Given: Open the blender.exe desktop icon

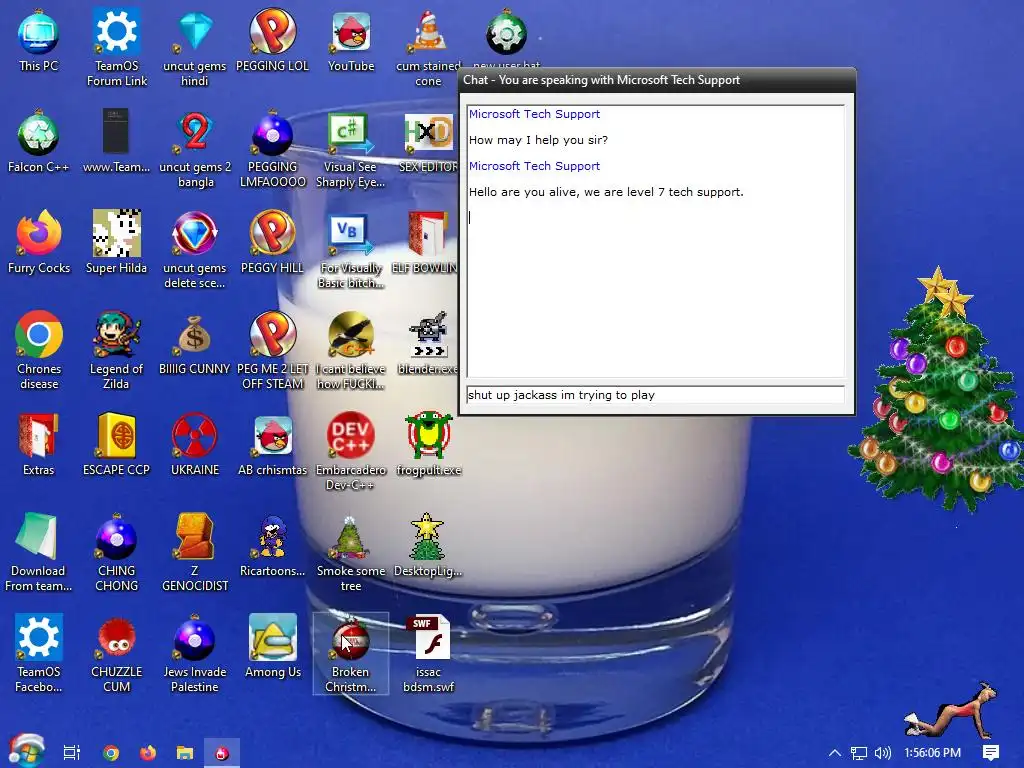Looking at the screenshot, I should [428, 343].
